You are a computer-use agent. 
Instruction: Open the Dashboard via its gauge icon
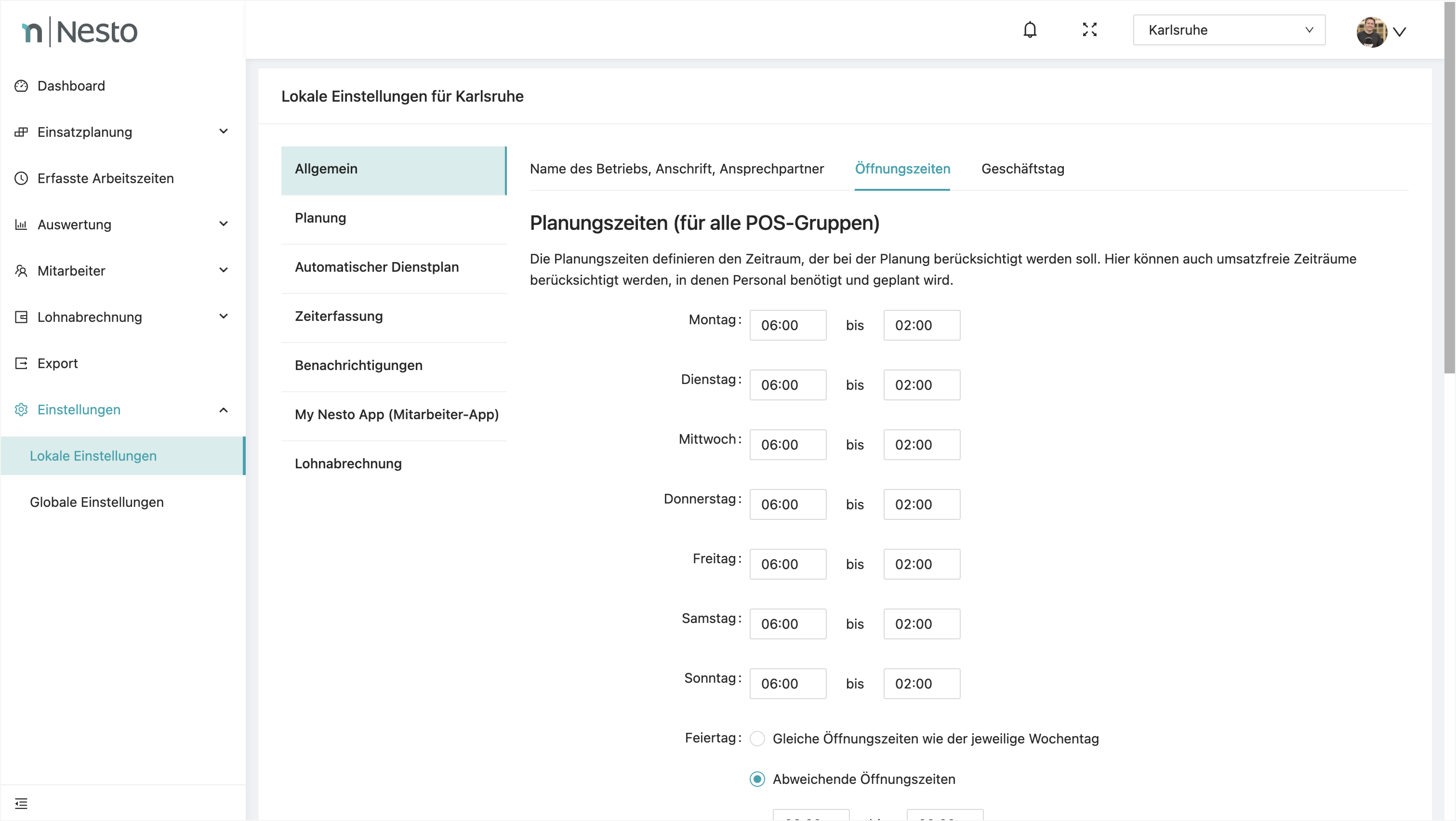click(21, 85)
